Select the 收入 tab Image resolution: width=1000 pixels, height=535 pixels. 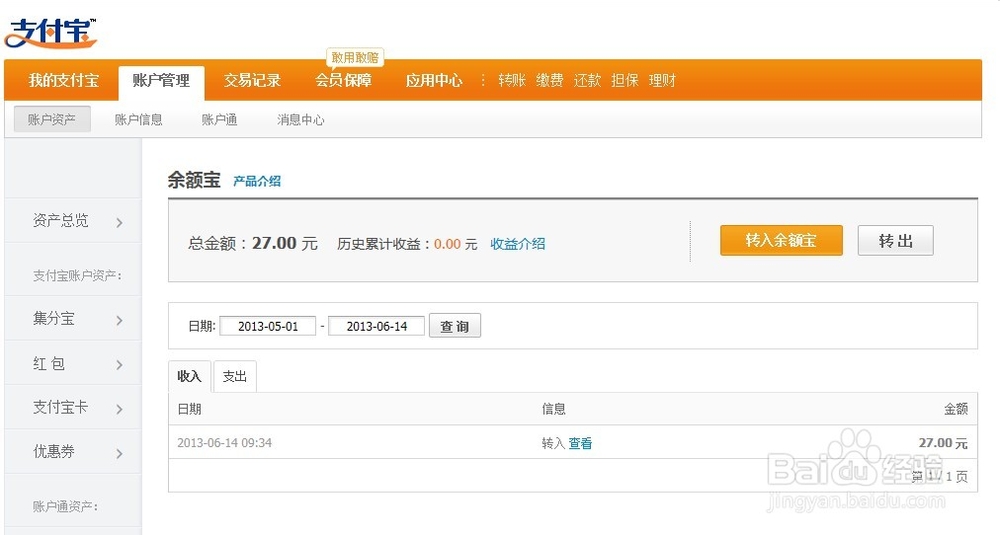[189, 376]
